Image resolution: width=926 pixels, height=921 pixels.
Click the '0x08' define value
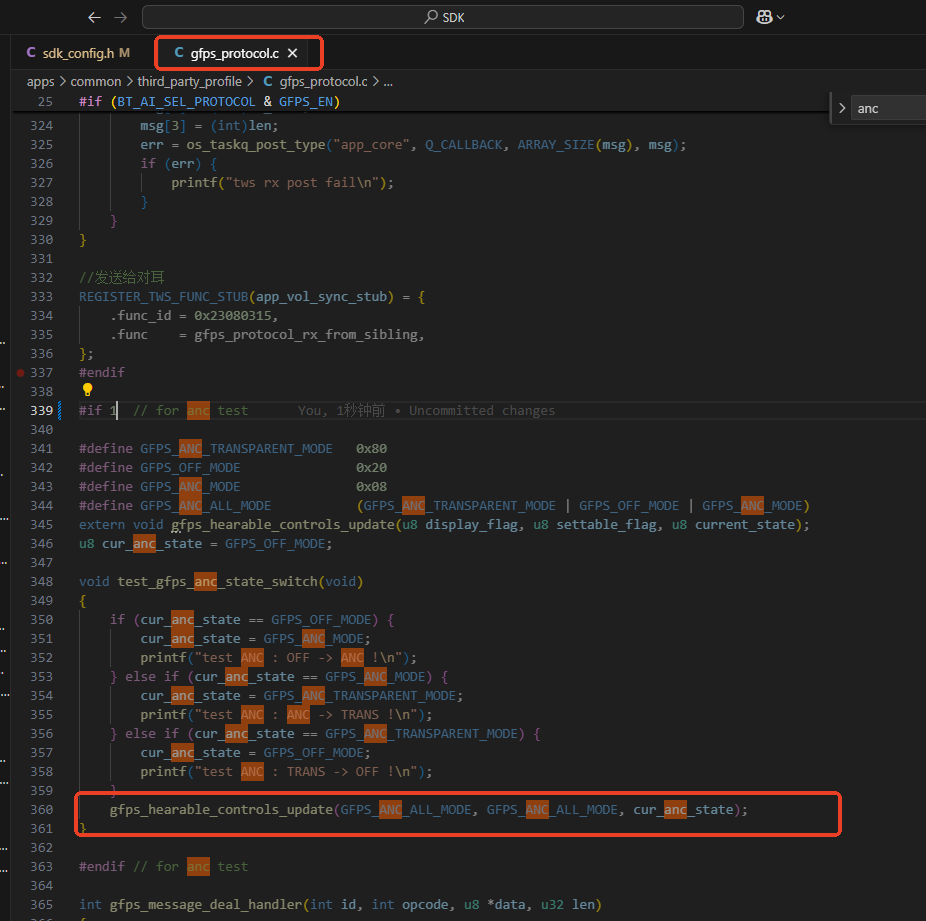pyautogui.click(x=371, y=486)
